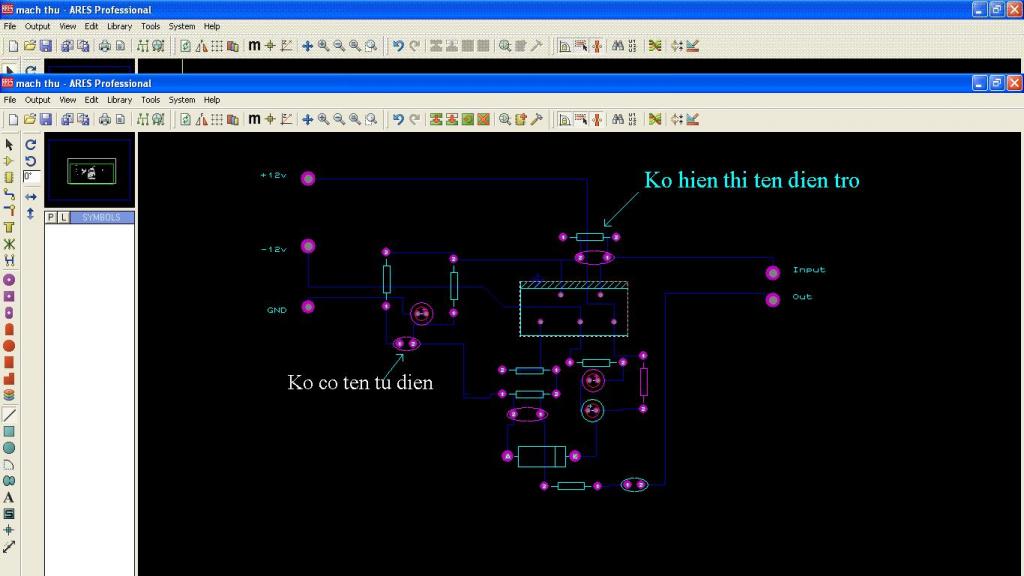This screenshot has height=576, width=1024.
Task: Open the Tools menu in front window
Action: pyautogui.click(x=150, y=100)
